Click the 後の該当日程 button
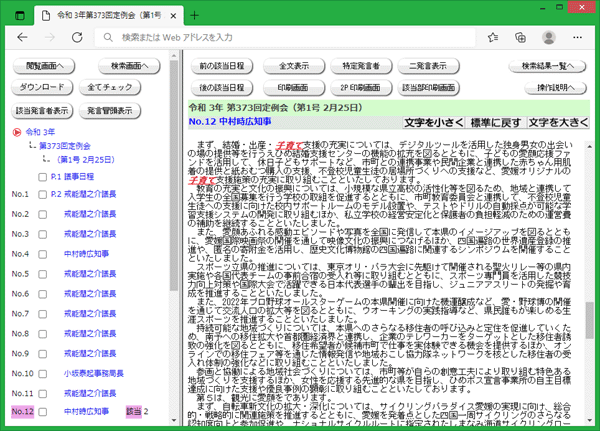This screenshot has height=431, width=600. (222, 88)
